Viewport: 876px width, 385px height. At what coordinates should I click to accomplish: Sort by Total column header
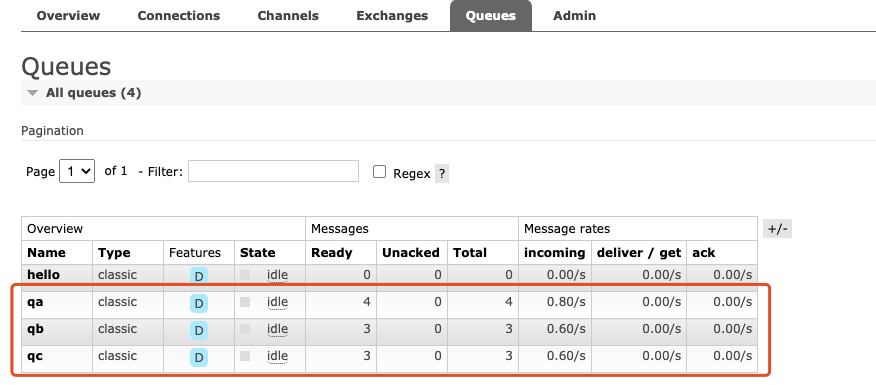coord(470,253)
